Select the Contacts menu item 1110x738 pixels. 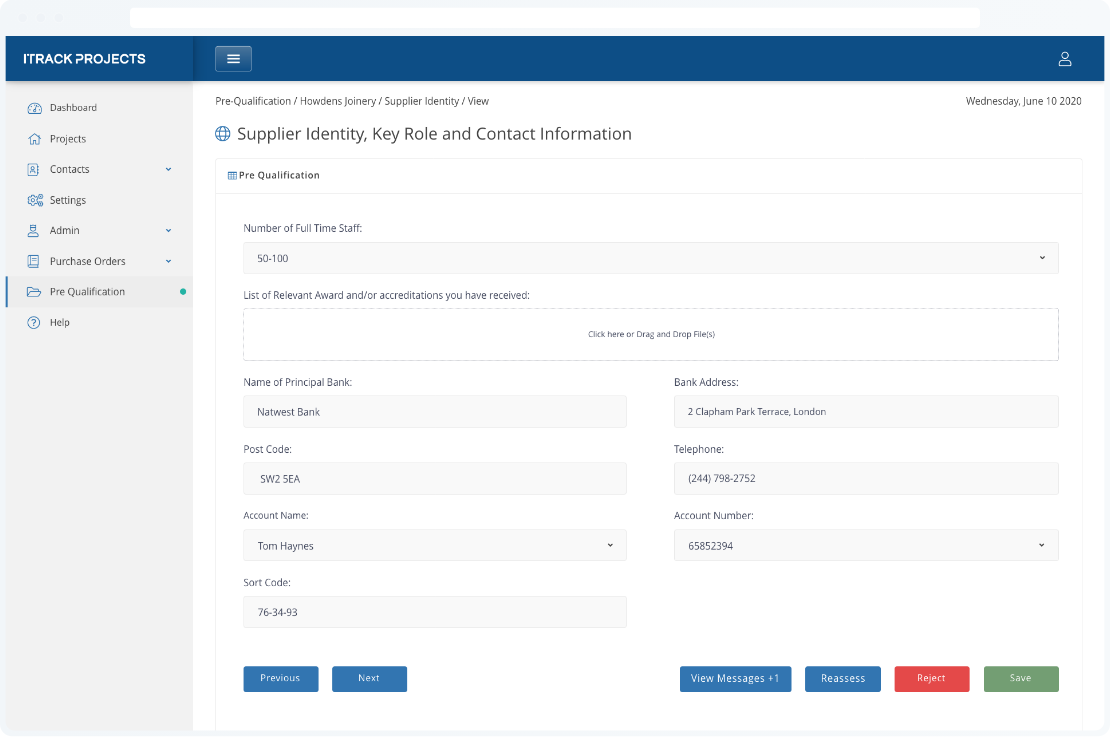tap(70, 170)
